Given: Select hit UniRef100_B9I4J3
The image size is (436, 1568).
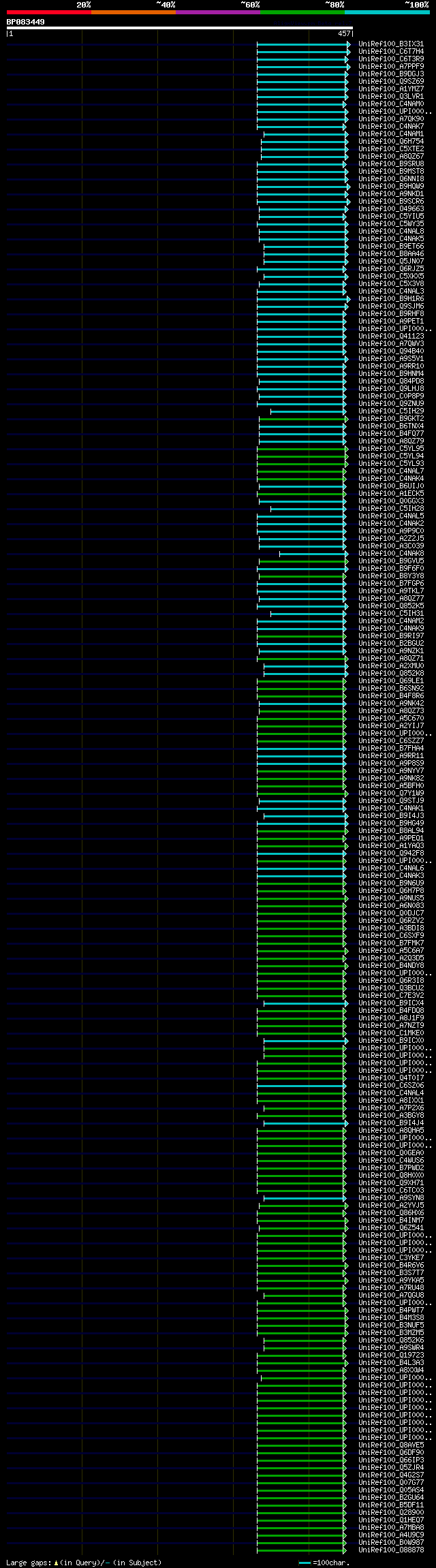Looking at the screenshot, I should coord(391,816).
